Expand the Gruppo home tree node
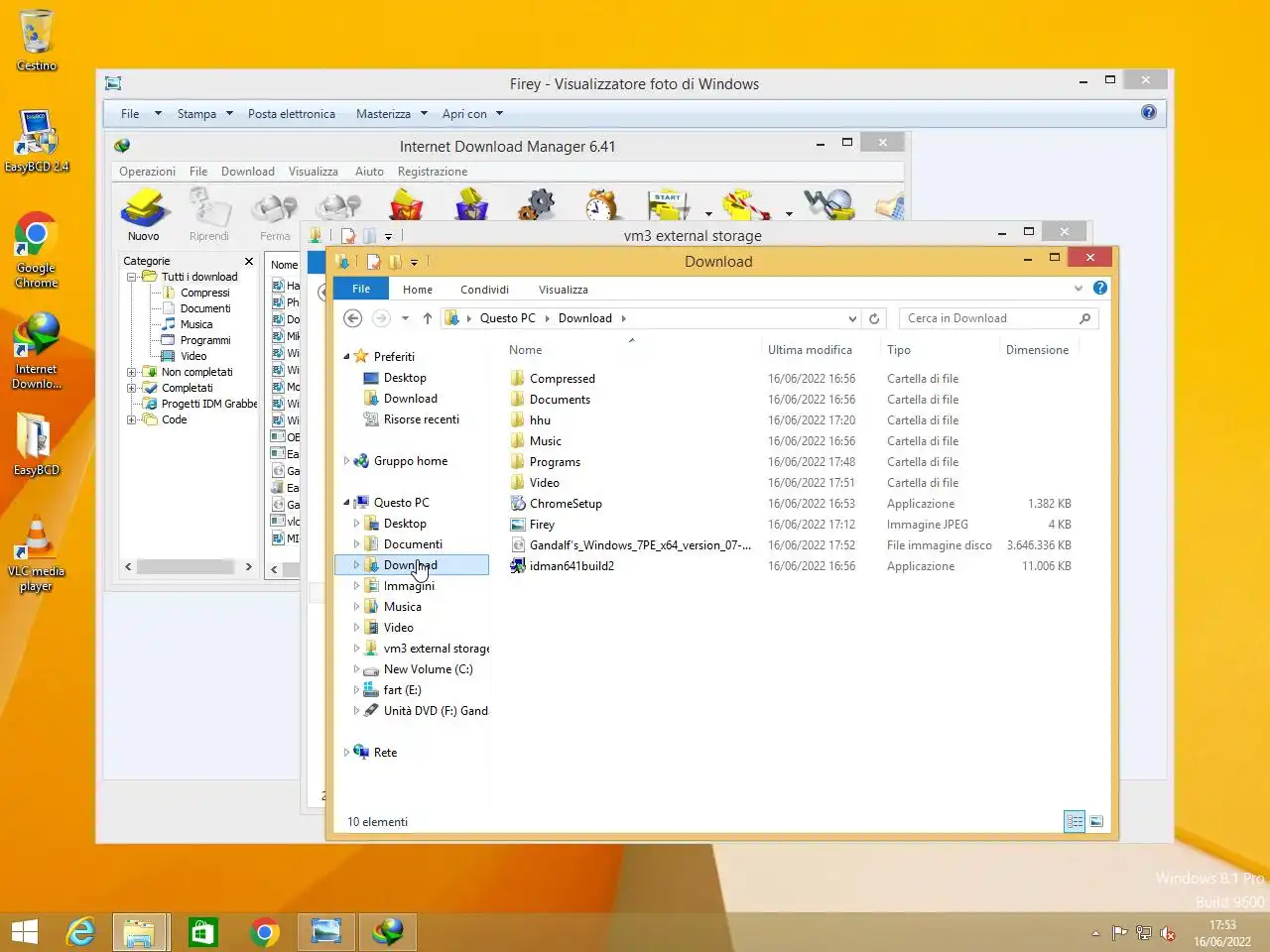The height and width of the screenshot is (952, 1270). [x=346, y=461]
